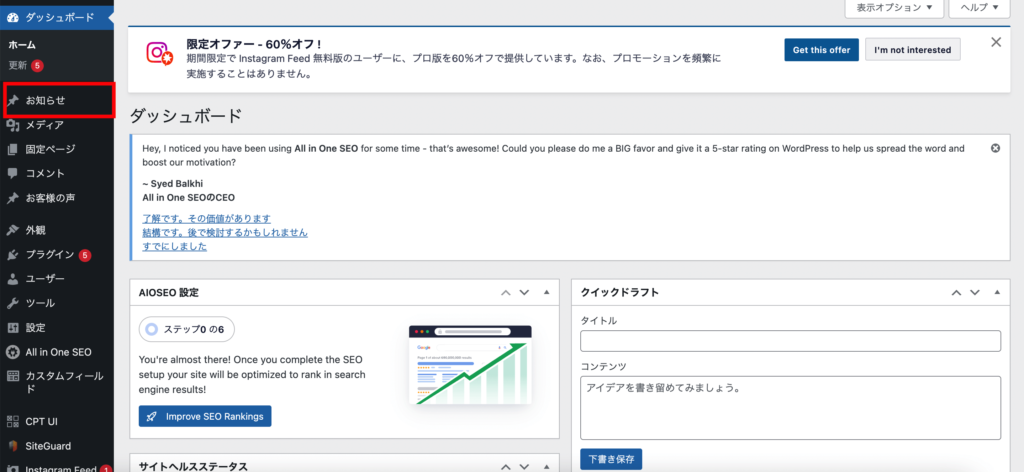The image size is (1024, 472).
Task: Click the Get this offer button
Action: pos(822,50)
